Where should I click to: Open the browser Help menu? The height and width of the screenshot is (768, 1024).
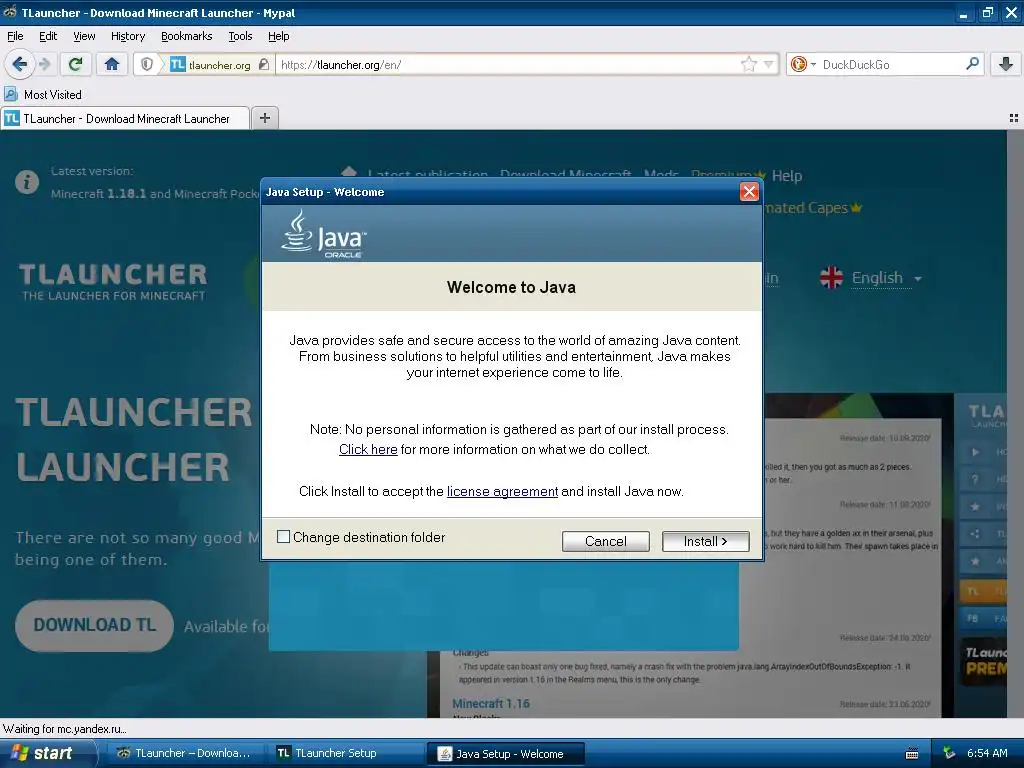point(278,36)
